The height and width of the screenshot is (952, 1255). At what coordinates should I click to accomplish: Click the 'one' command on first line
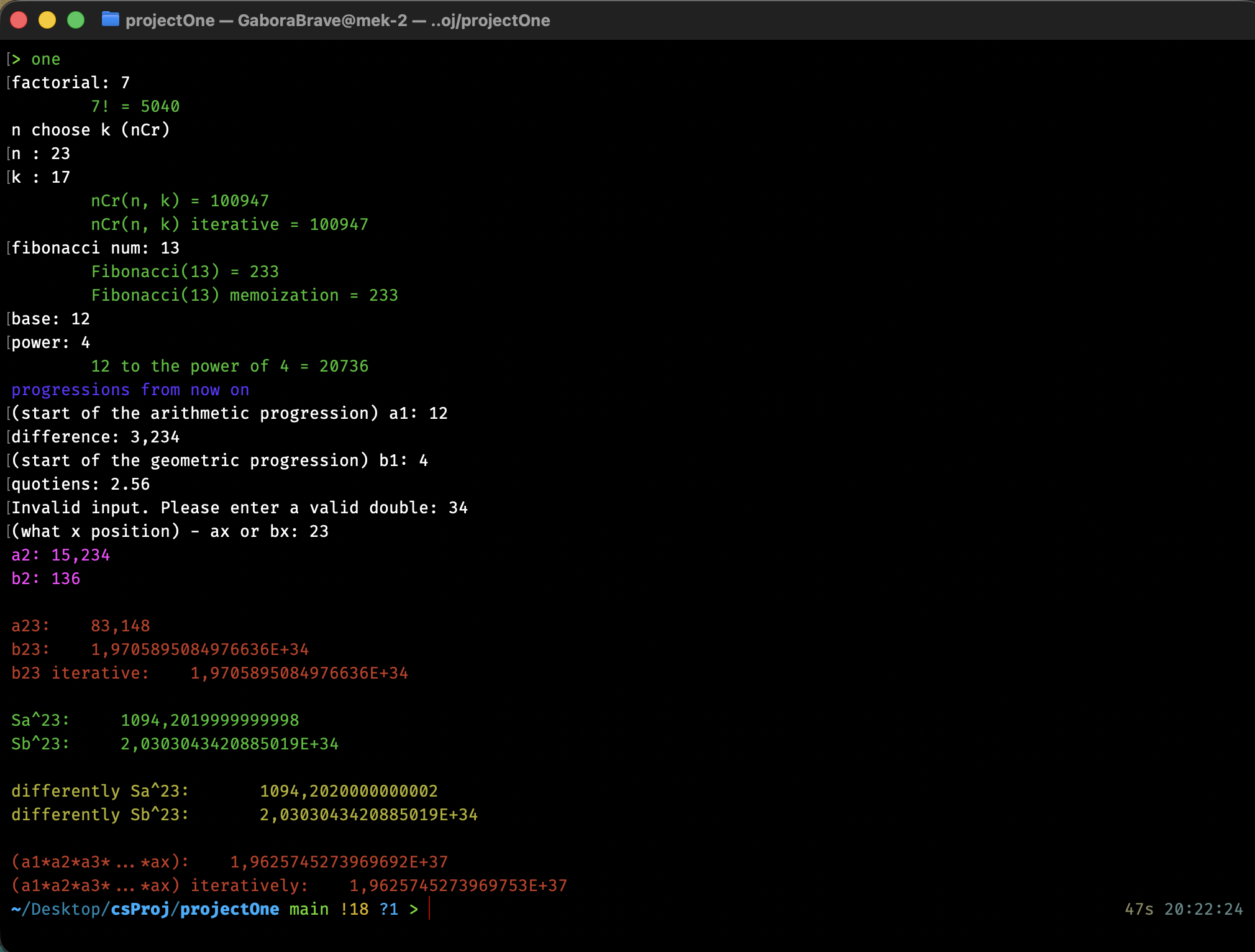tap(45, 60)
